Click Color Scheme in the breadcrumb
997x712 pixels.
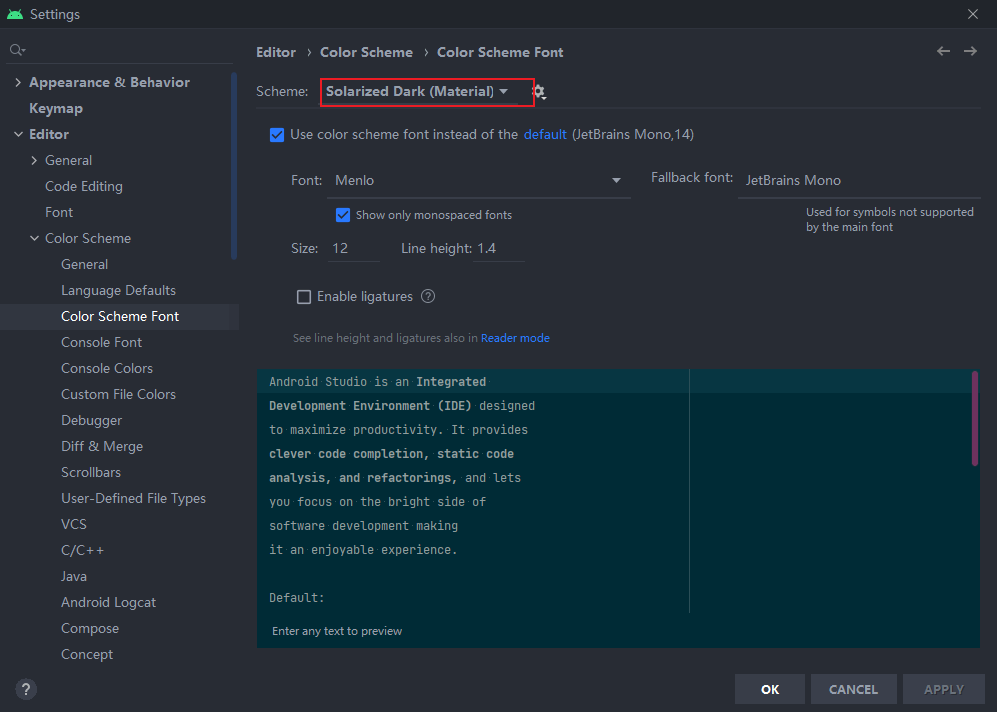pyautogui.click(x=366, y=52)
